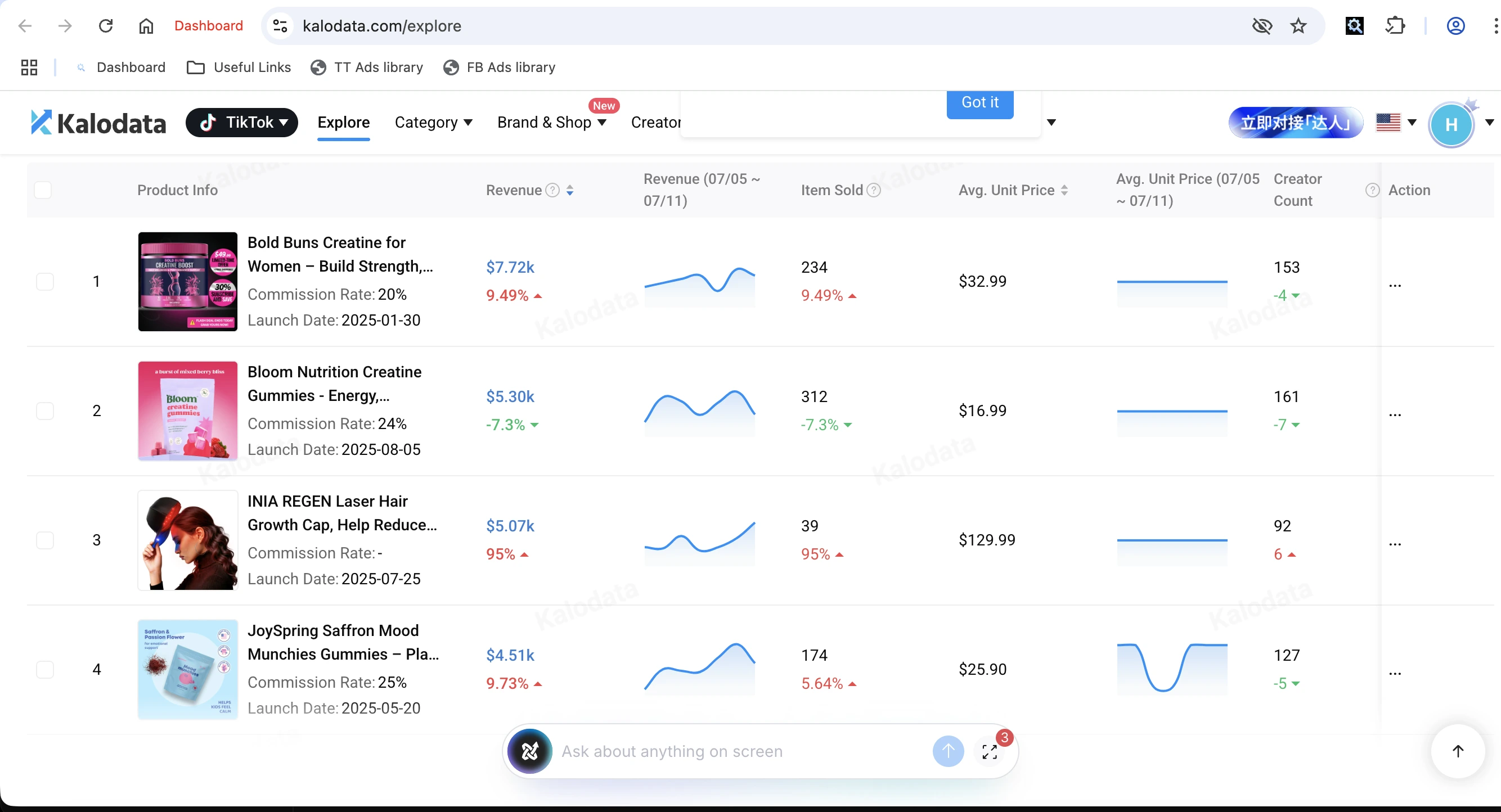Expand the assistant panel with badge 3
Image resolution: width=1501 pixels, height=812 pixels.
990,751
